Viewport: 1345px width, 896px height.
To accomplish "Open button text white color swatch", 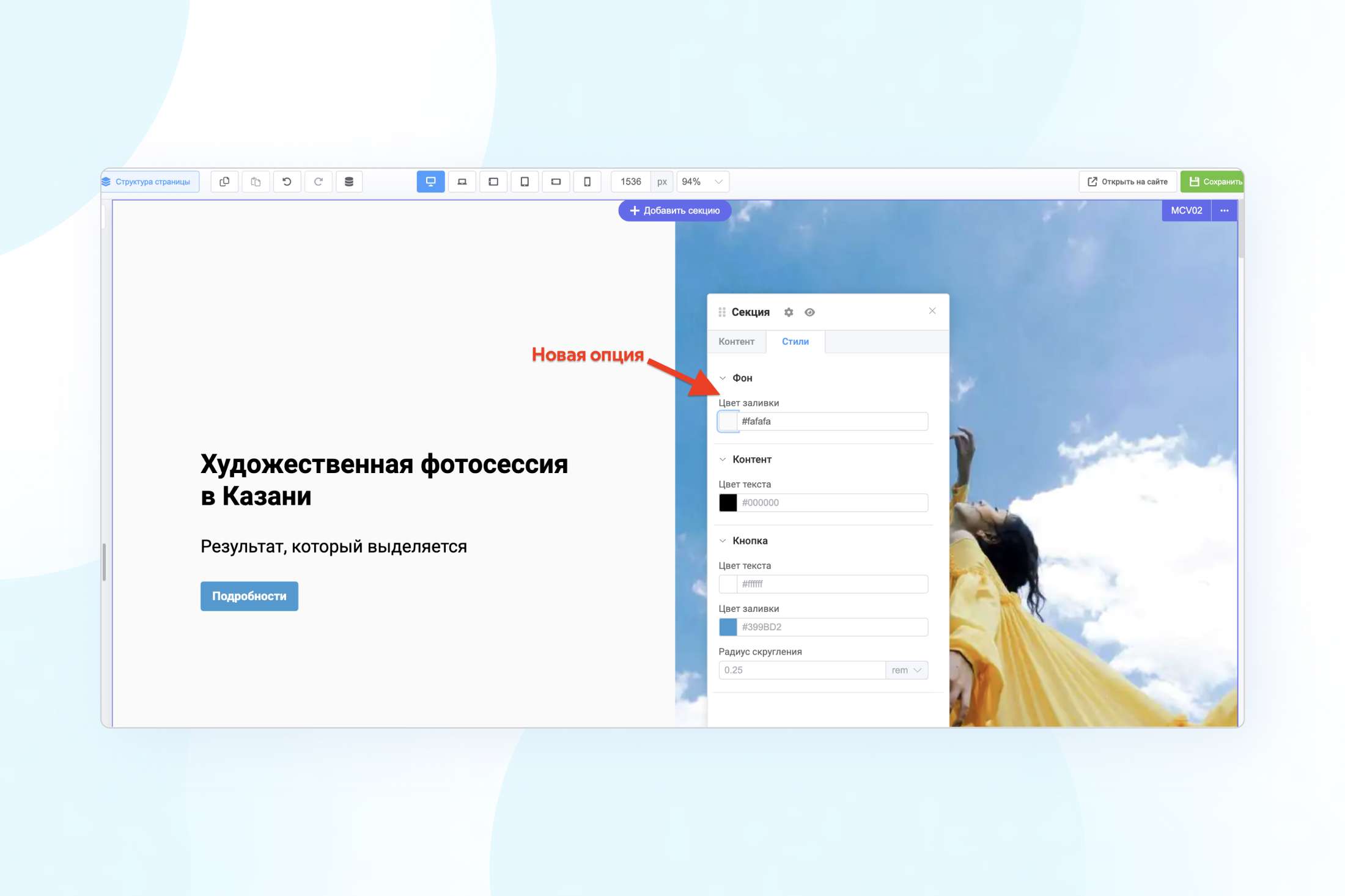I will click(x=728, y=584).
